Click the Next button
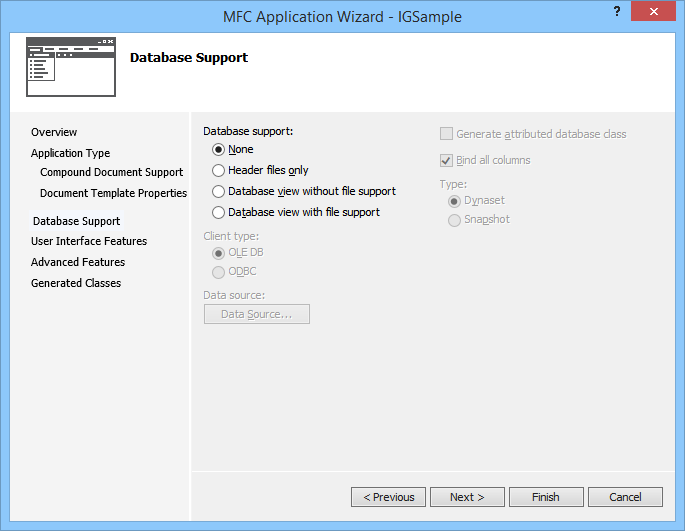 click(x=467, y=497)
